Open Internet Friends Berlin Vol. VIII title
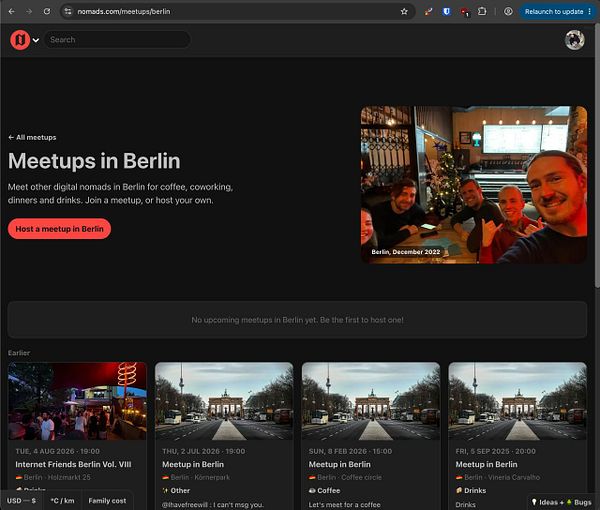 [x=73, y=464]
